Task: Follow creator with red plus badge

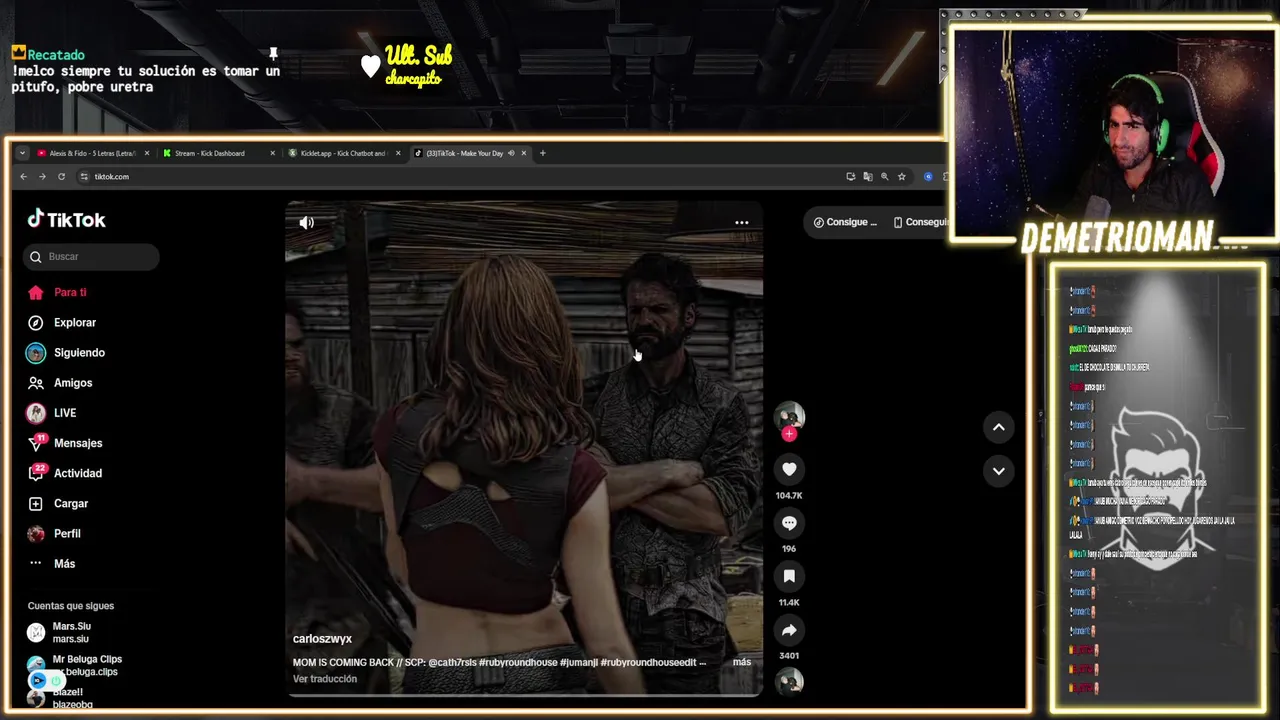Action: click(x=789, y=434)
